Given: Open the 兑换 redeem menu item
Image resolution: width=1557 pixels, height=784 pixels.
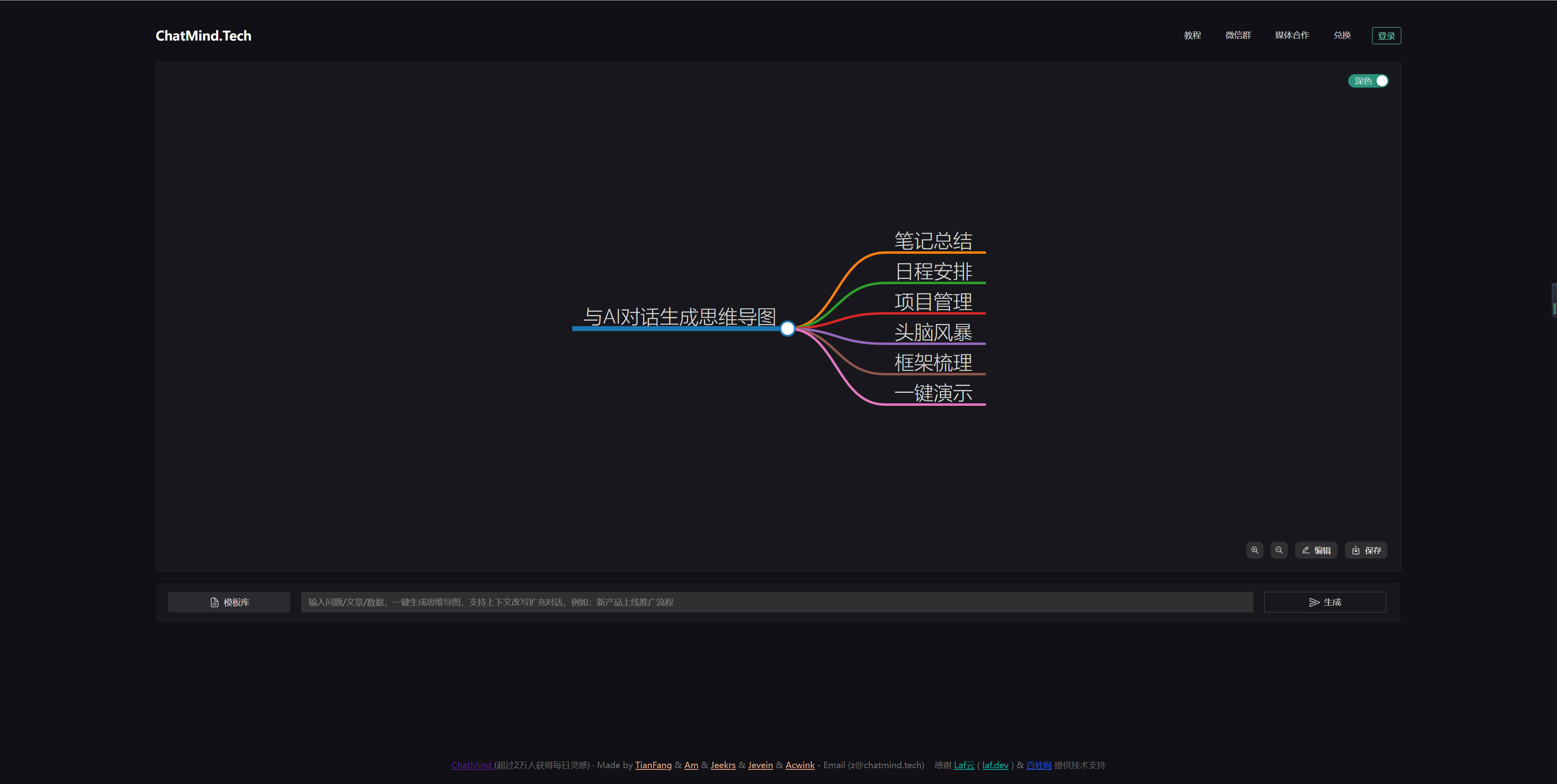Looking at the screenshot, I should pos(1342,35).
